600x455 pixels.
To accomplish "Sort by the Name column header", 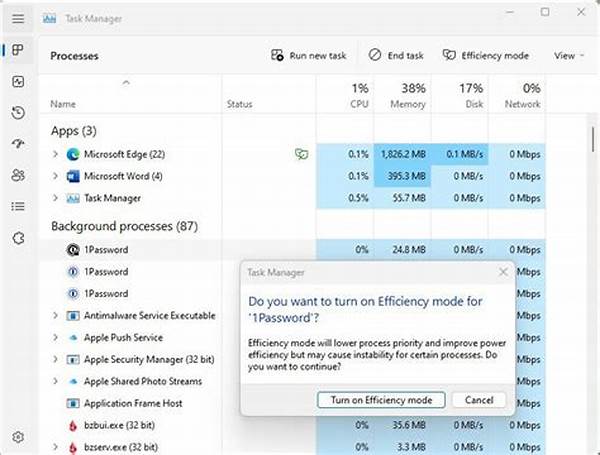I will (63, 104).
